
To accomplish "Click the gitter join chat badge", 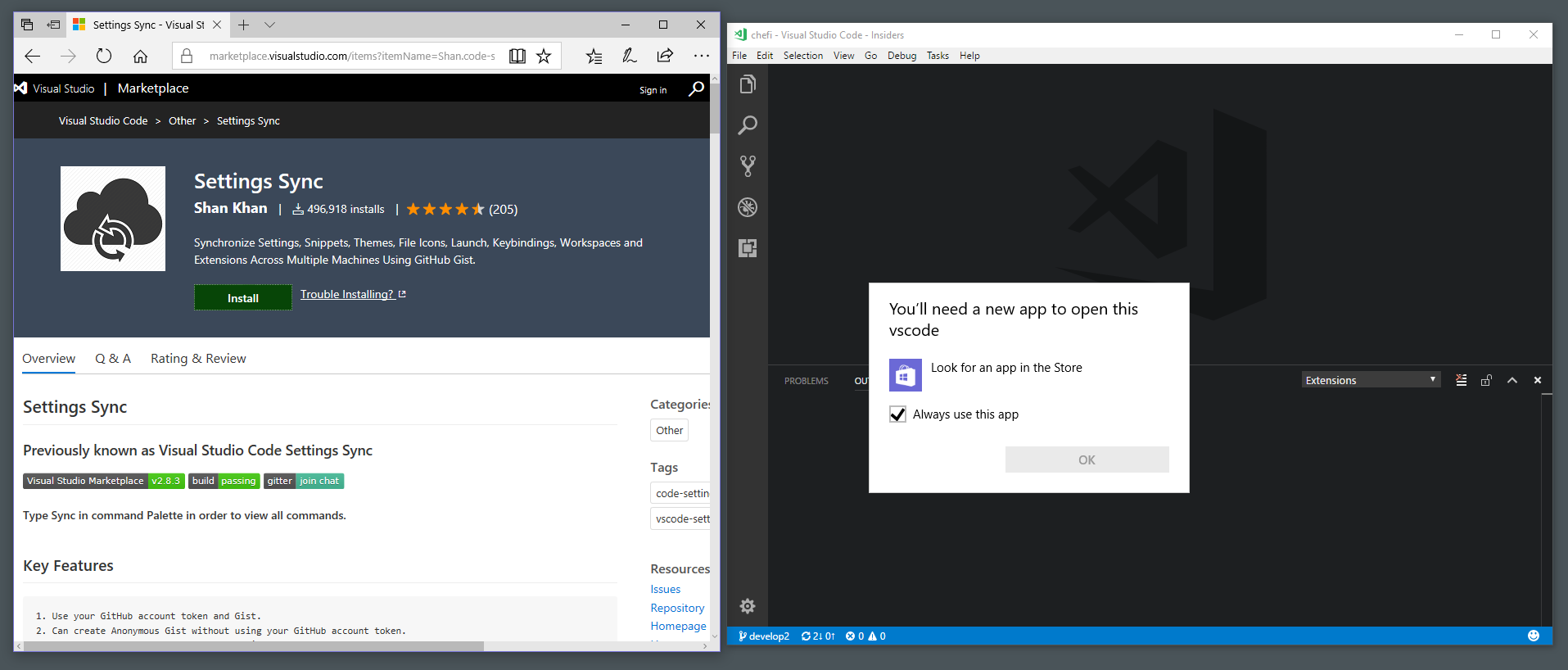I will [x=304, y=481].
